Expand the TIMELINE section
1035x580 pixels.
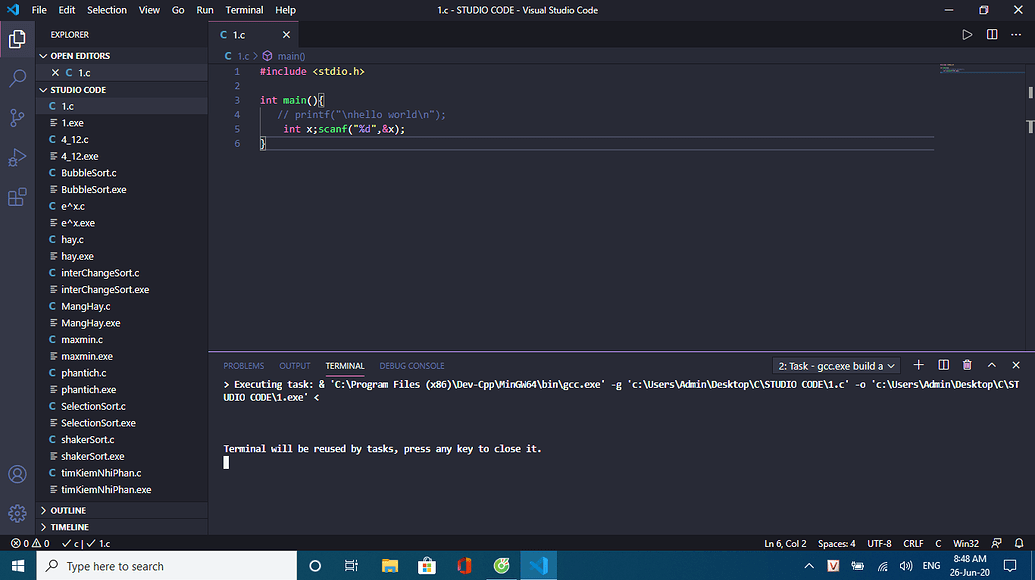(69, 527)
